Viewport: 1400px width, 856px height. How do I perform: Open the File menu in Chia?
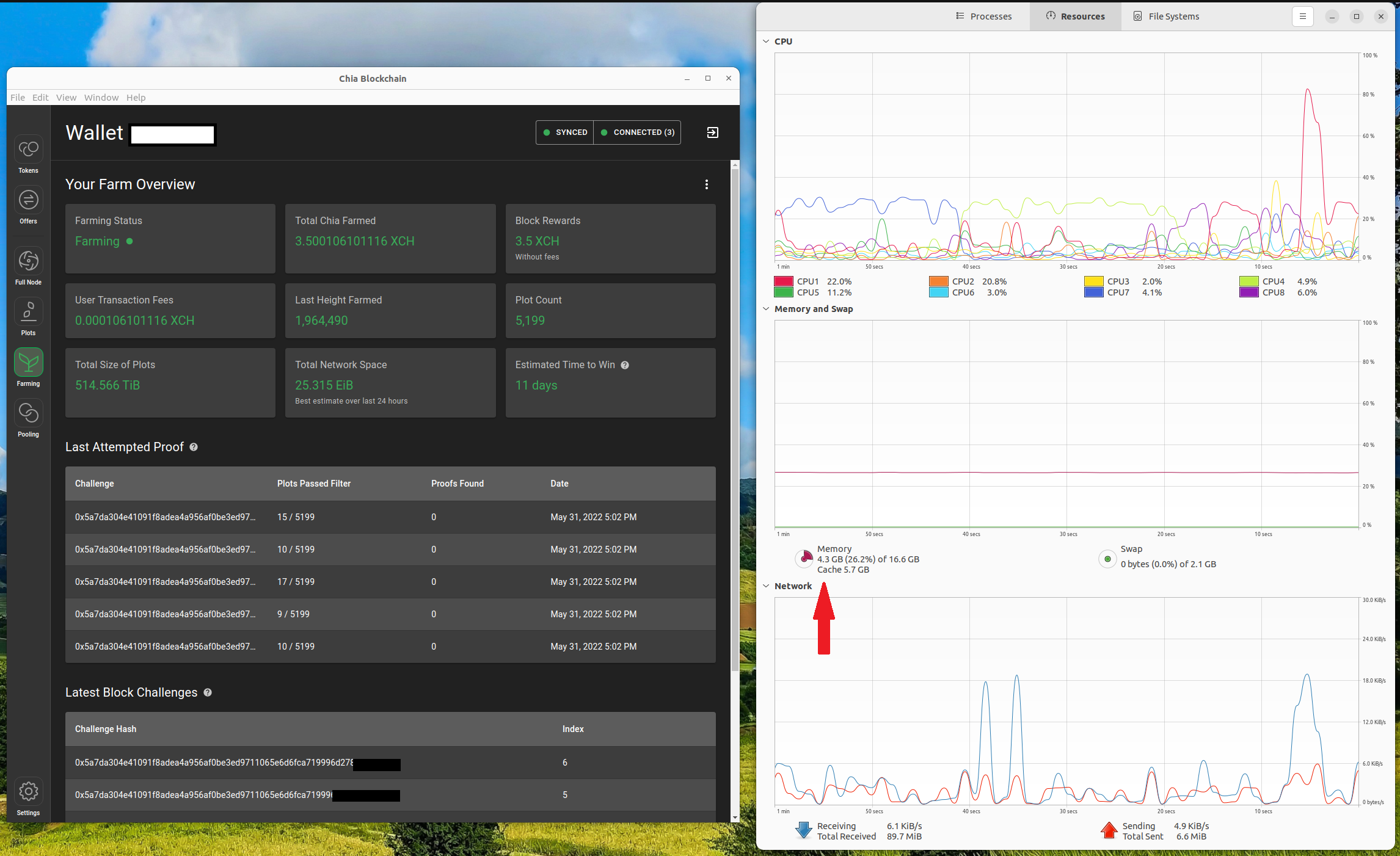(18, 98)
